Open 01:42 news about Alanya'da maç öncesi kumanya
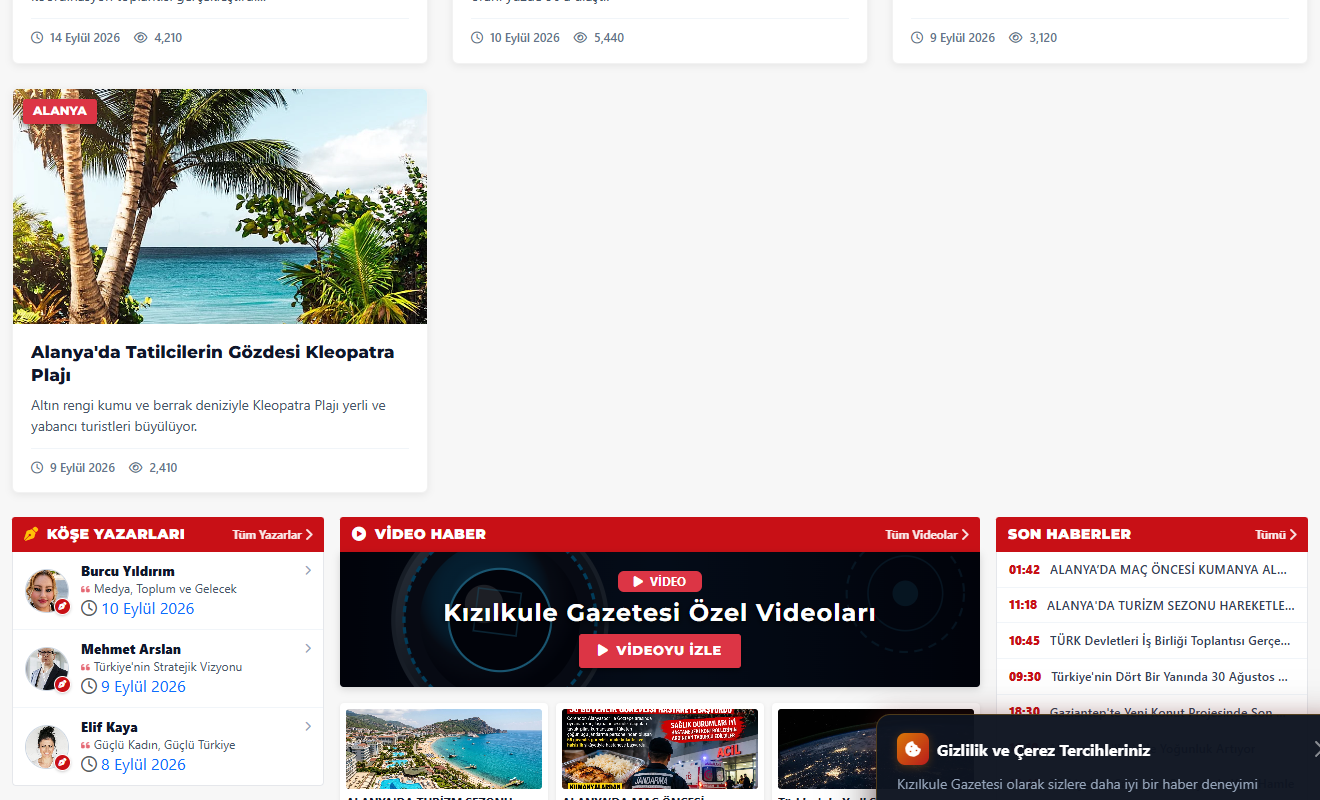This screenshot has height=800, width=1320. click(1152, 570)
